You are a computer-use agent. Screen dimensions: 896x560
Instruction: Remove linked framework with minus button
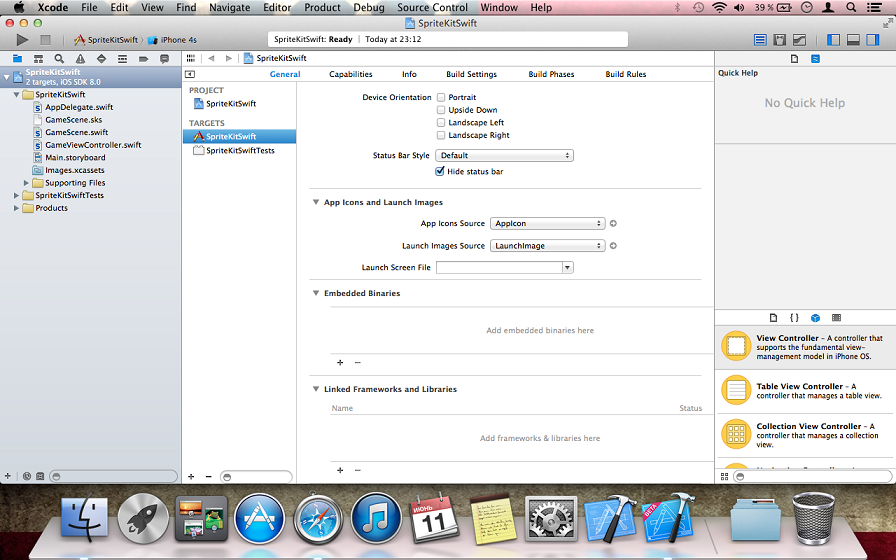point(358,470)
